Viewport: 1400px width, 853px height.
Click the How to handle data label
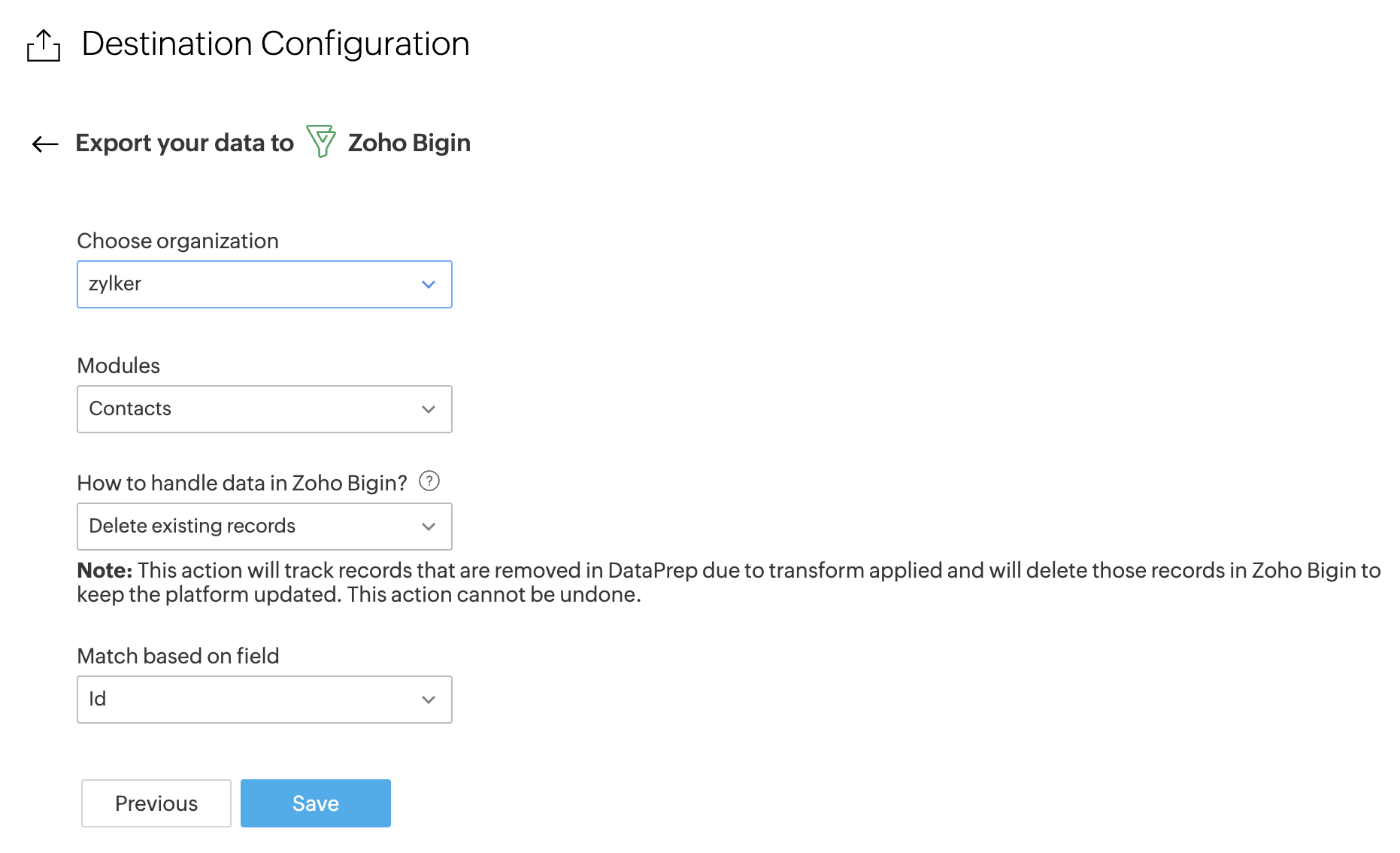[x=242, y=483]
